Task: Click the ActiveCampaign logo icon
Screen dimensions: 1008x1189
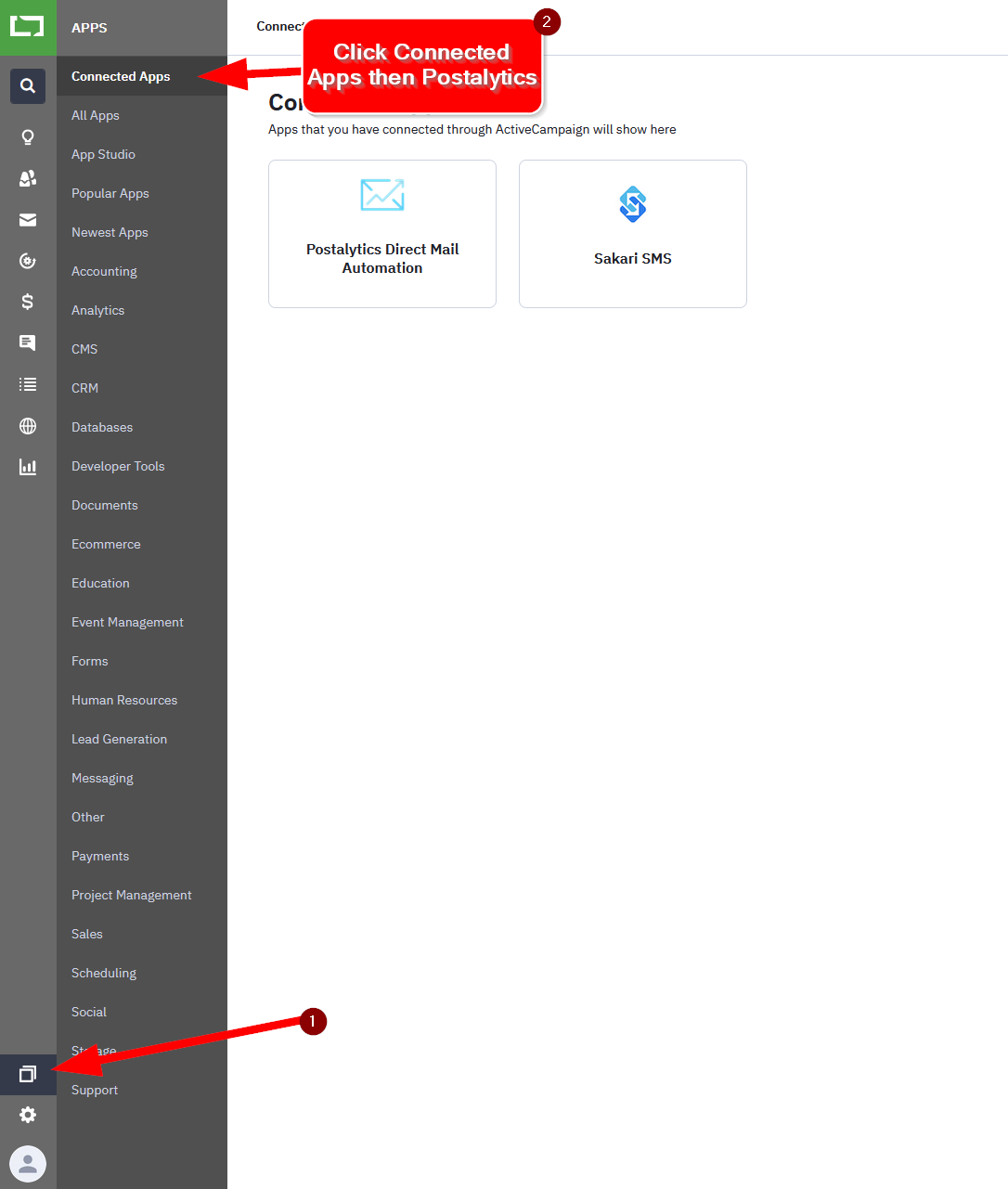Action: point(28,27)
